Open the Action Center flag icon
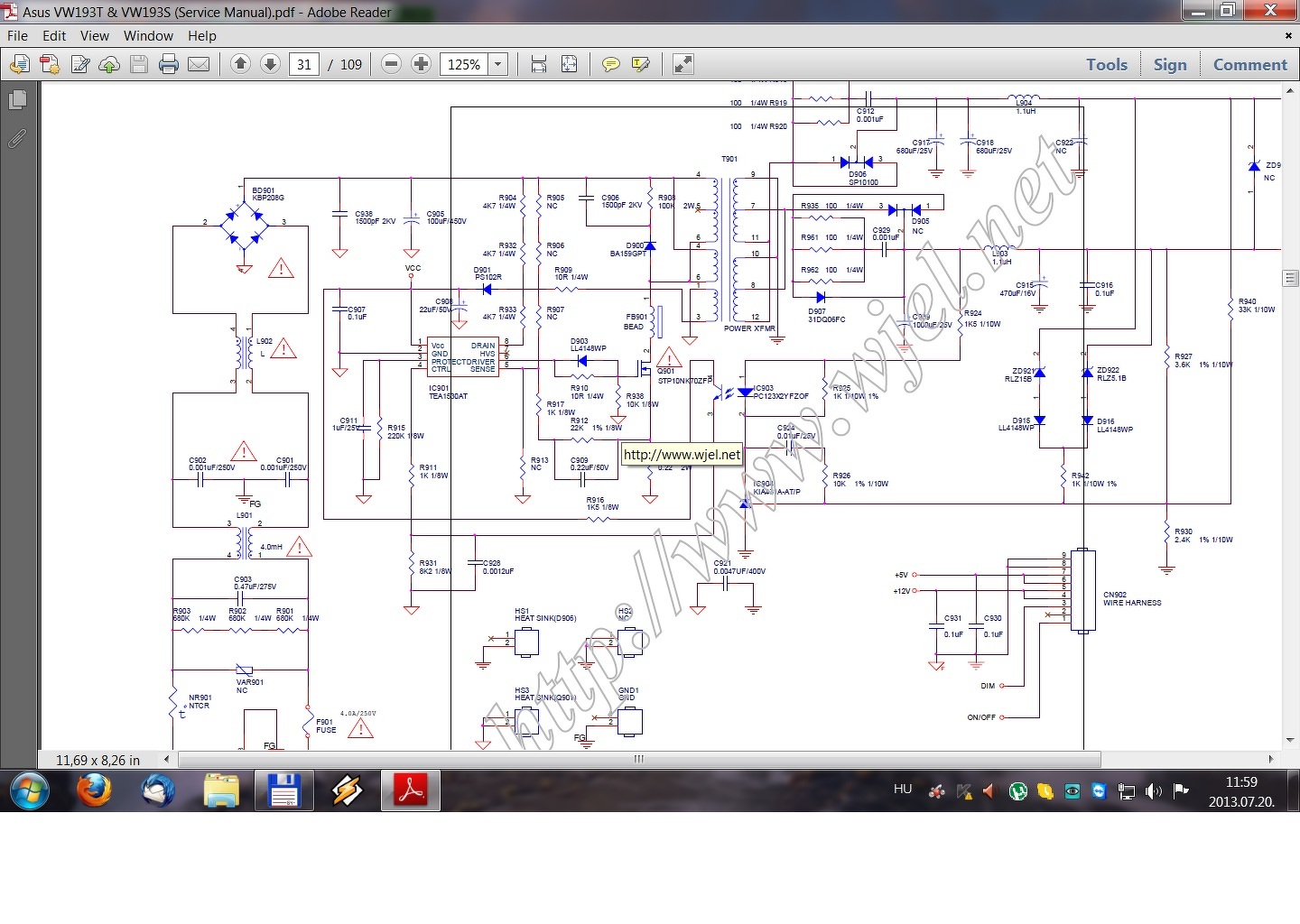The height and width of the screenshot is (924, 1300). [x=1181, y=791]
